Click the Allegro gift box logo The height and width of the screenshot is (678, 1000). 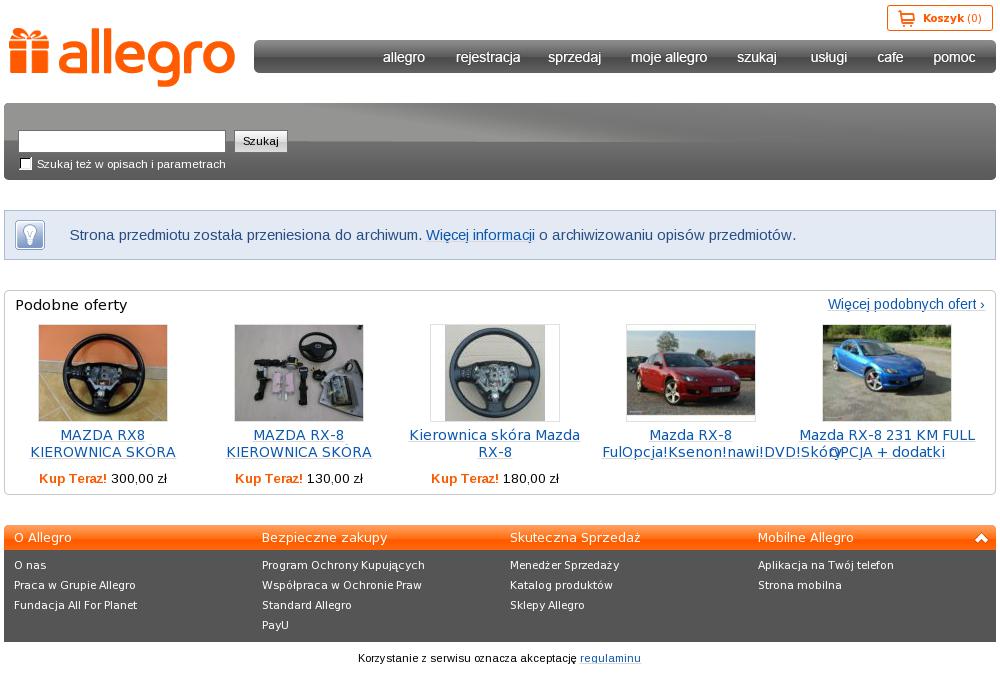[x=29, y=52]
